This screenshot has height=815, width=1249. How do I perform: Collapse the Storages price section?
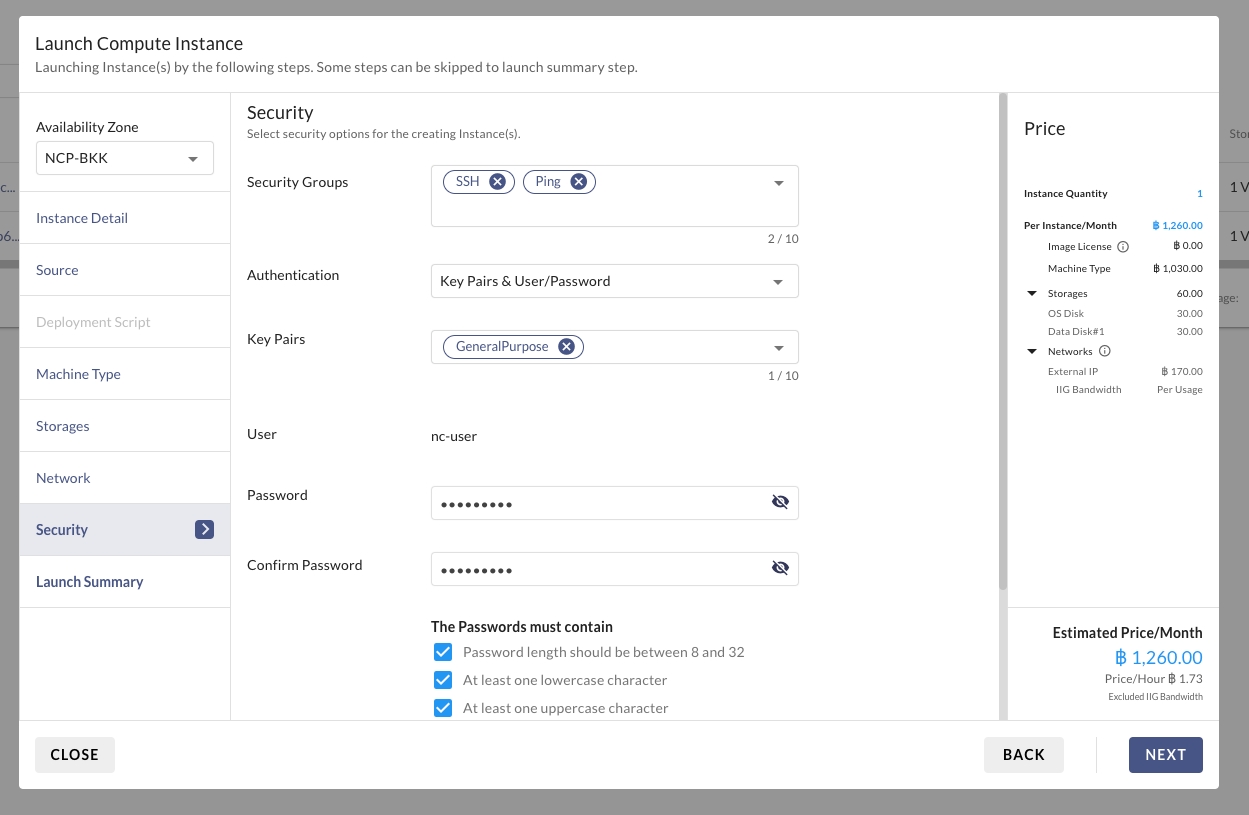(1032, 294)
